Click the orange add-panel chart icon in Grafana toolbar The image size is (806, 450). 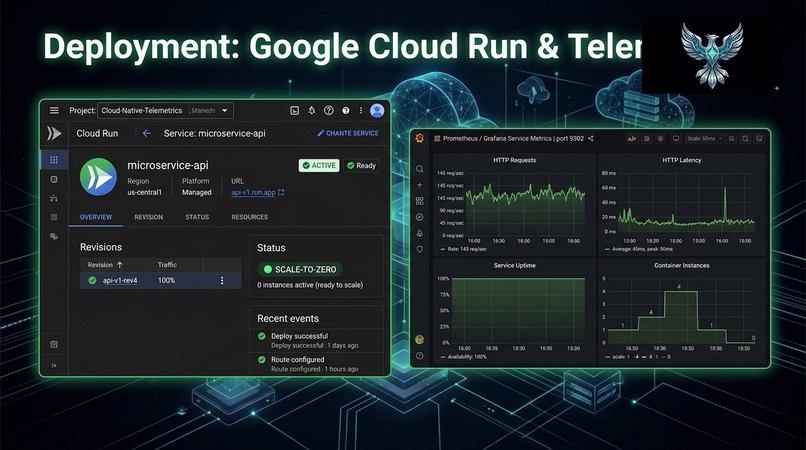point(632,138)
